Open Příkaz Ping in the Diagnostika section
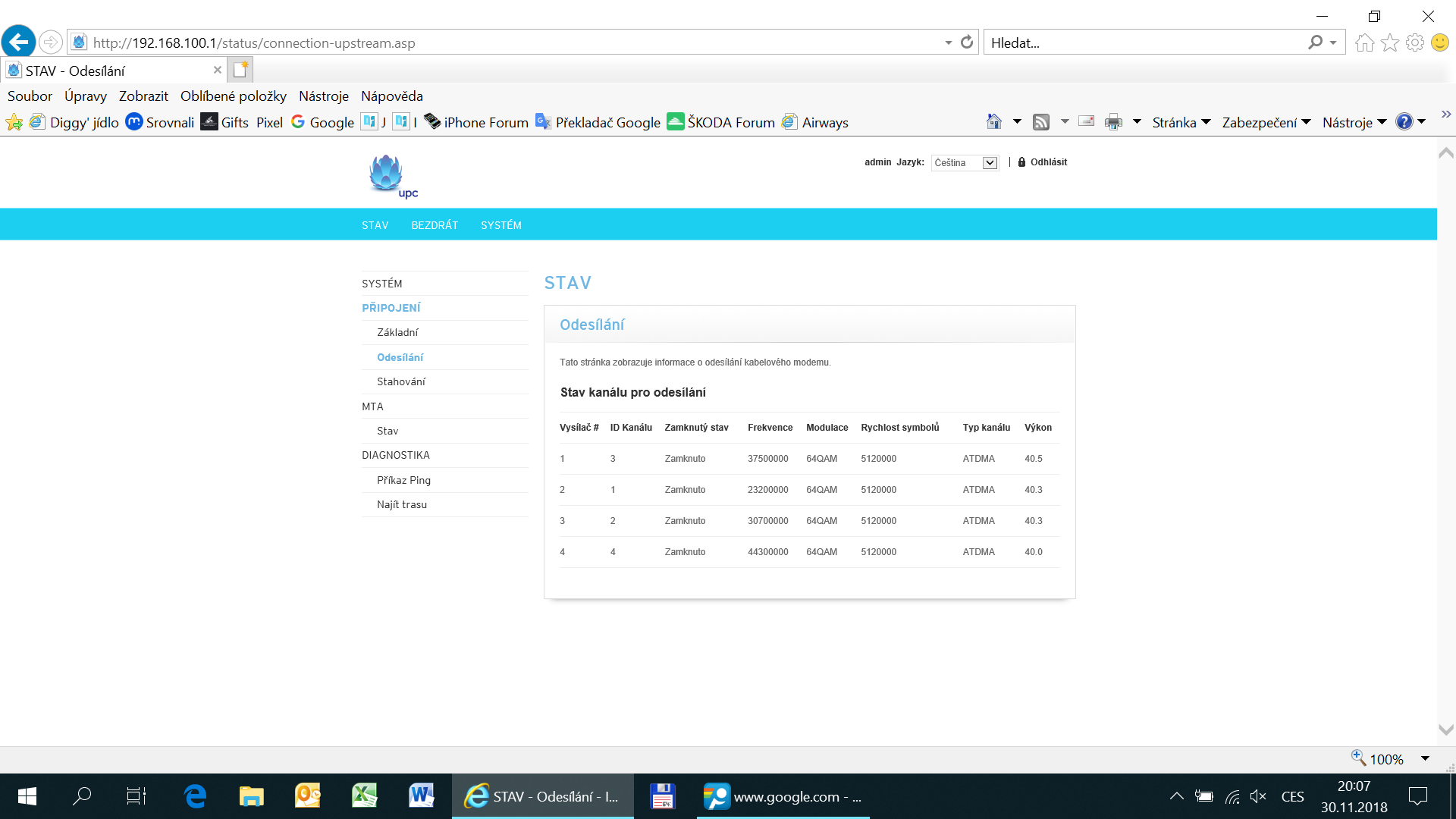The height and width of the screenshot is (819, 1456). pos(403,480)
